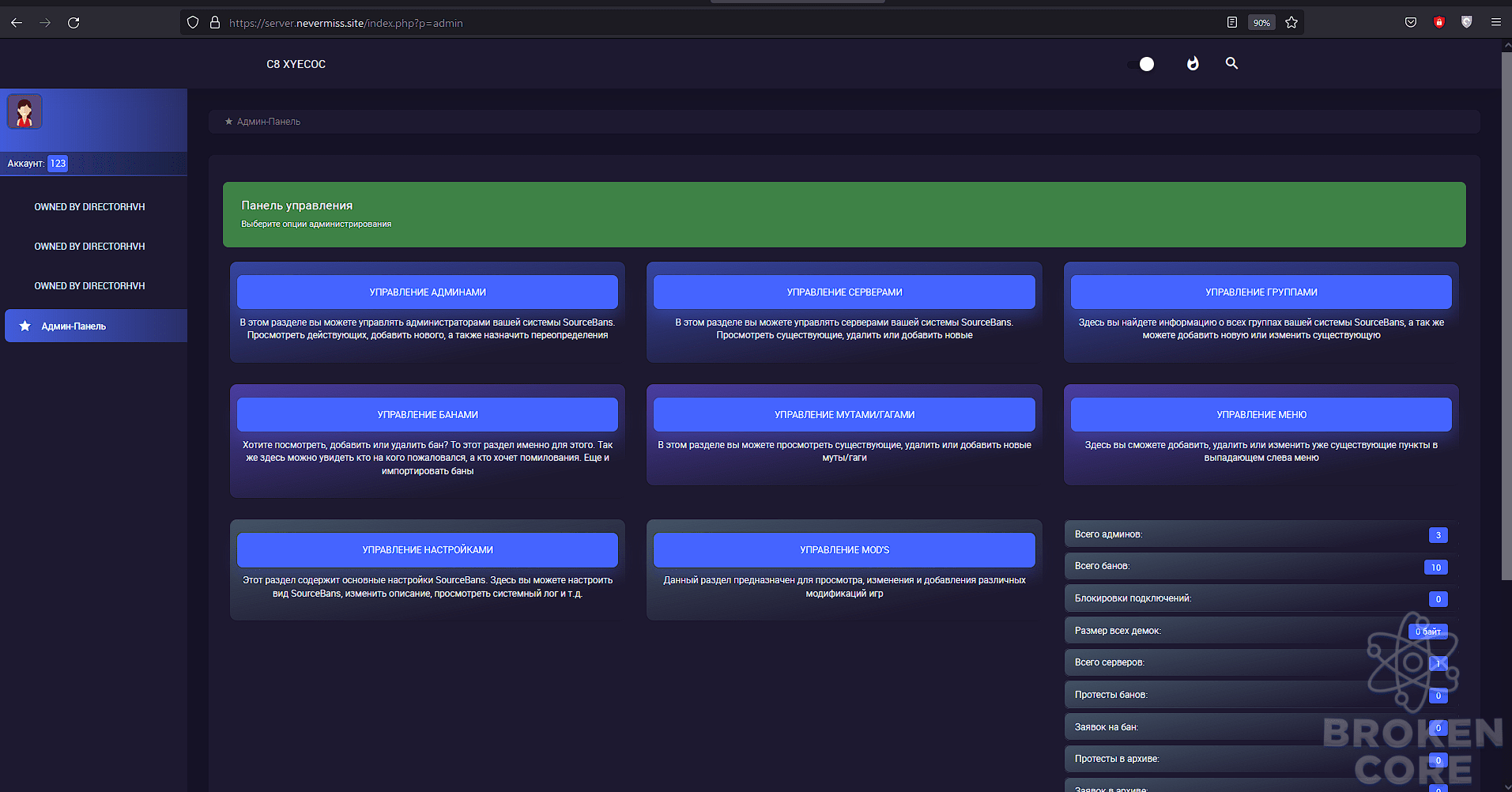Reload the current page
1512x792 pixels.
(x=74, y=23)
